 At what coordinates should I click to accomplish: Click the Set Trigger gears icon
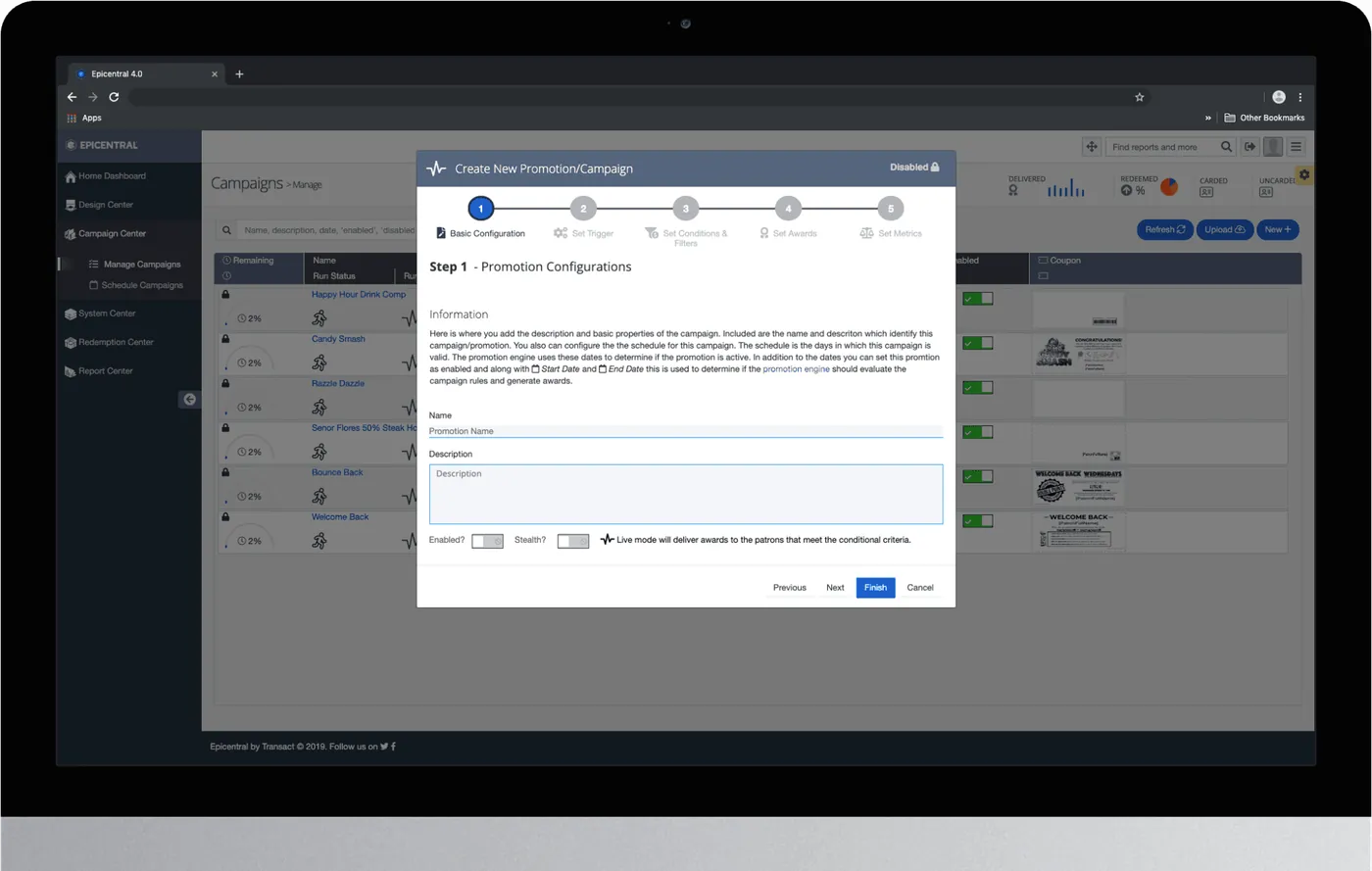point(561,233)
